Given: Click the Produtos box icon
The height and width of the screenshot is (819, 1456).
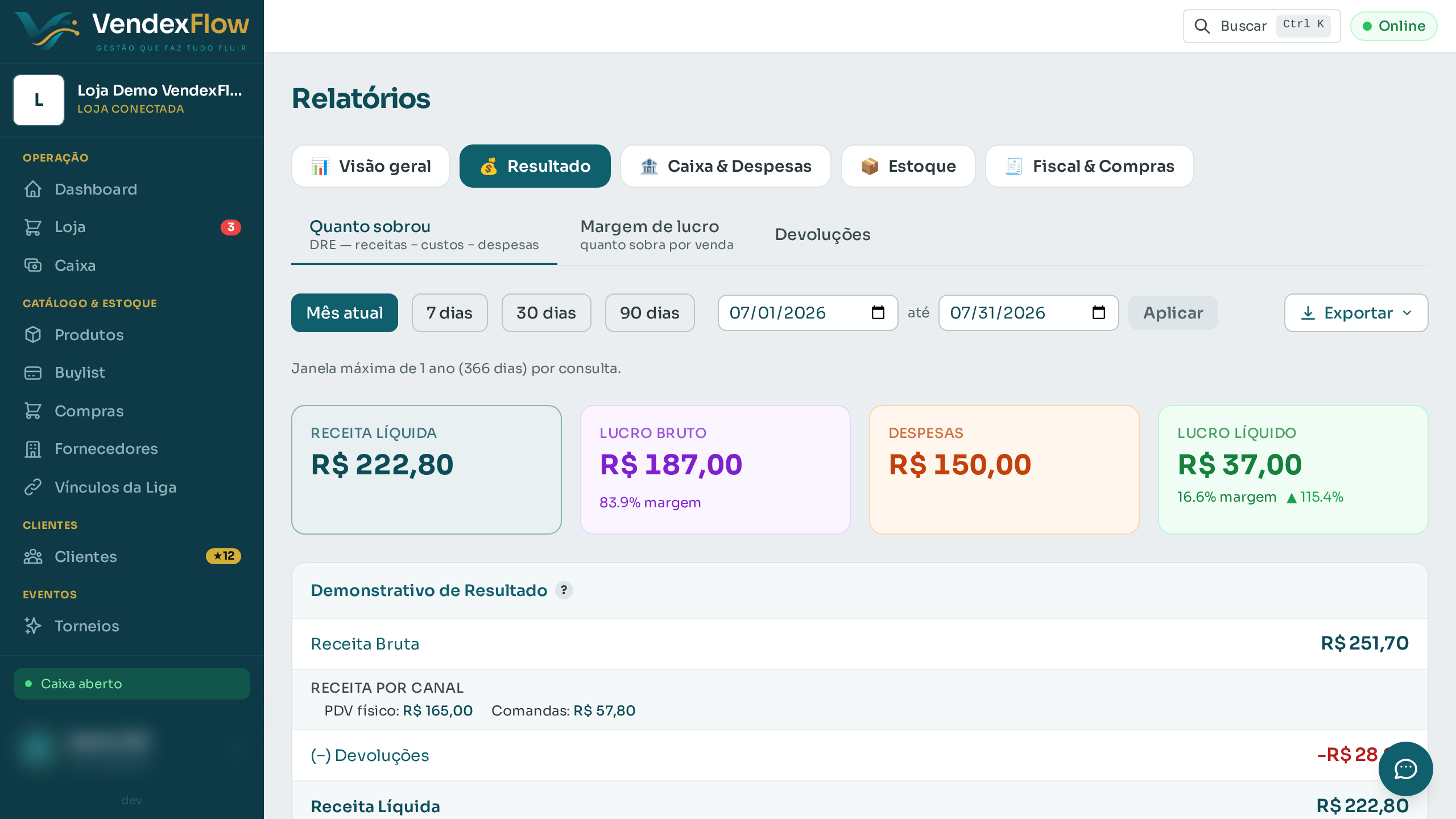Looking at the screenshot, I should pyautogui.click(x=33, y=335).
